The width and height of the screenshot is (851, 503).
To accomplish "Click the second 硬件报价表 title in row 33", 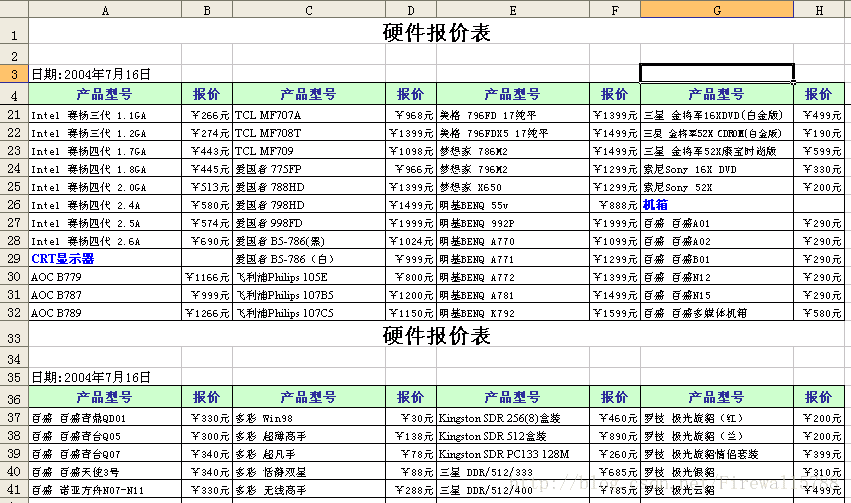I will pos(436,335).
